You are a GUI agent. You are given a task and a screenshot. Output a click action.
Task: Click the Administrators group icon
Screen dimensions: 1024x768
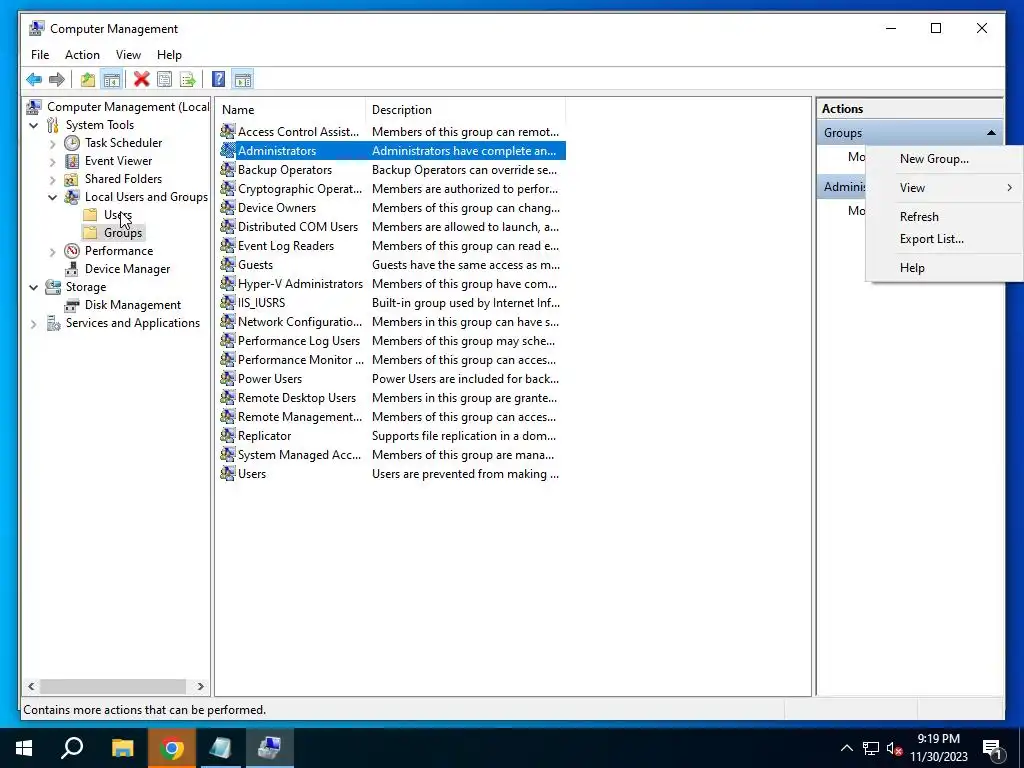click(x=227, y=151)
